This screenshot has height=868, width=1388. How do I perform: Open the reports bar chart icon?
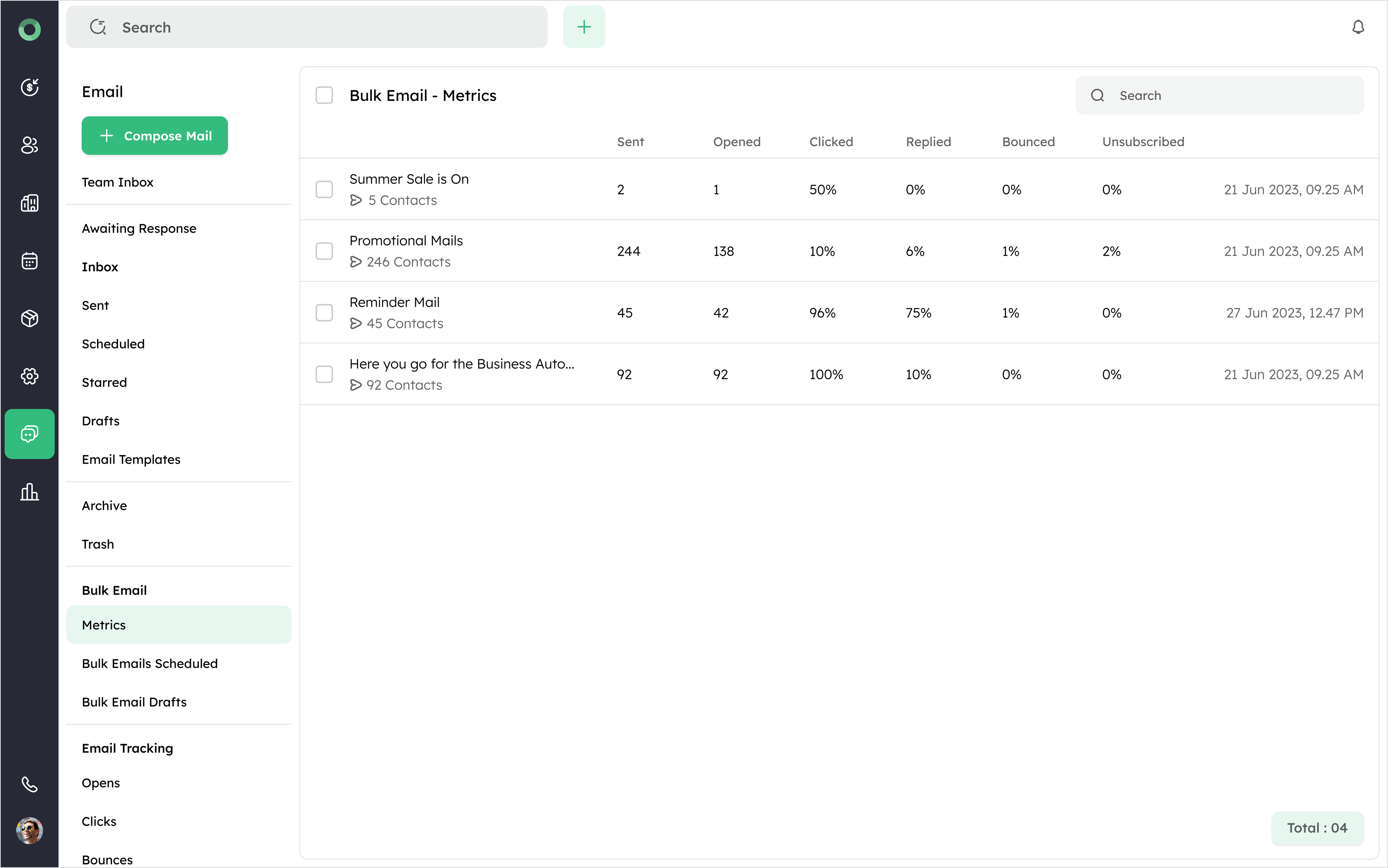[29, 492]
